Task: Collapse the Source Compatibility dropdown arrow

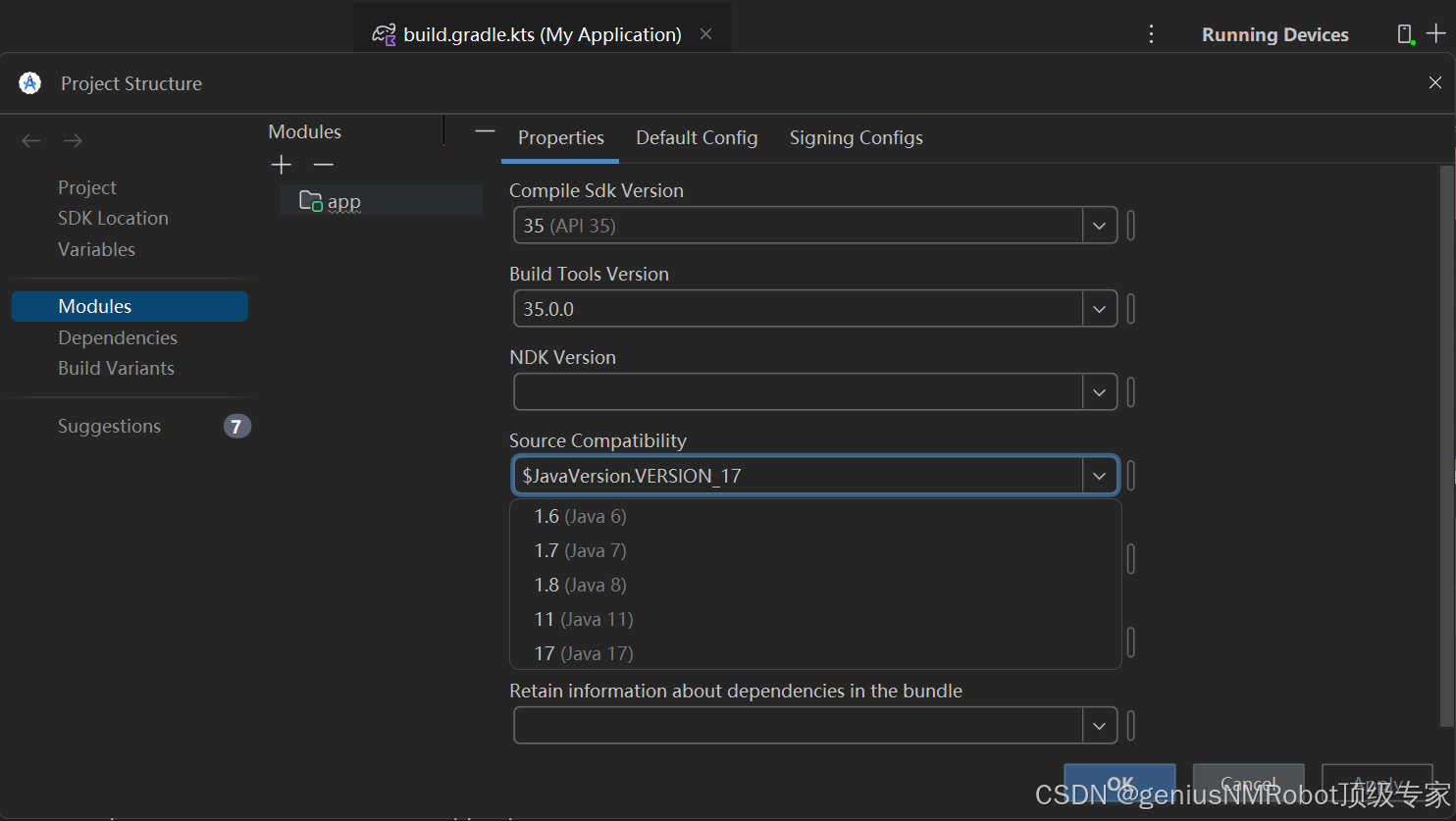Action: point(1099,476)
